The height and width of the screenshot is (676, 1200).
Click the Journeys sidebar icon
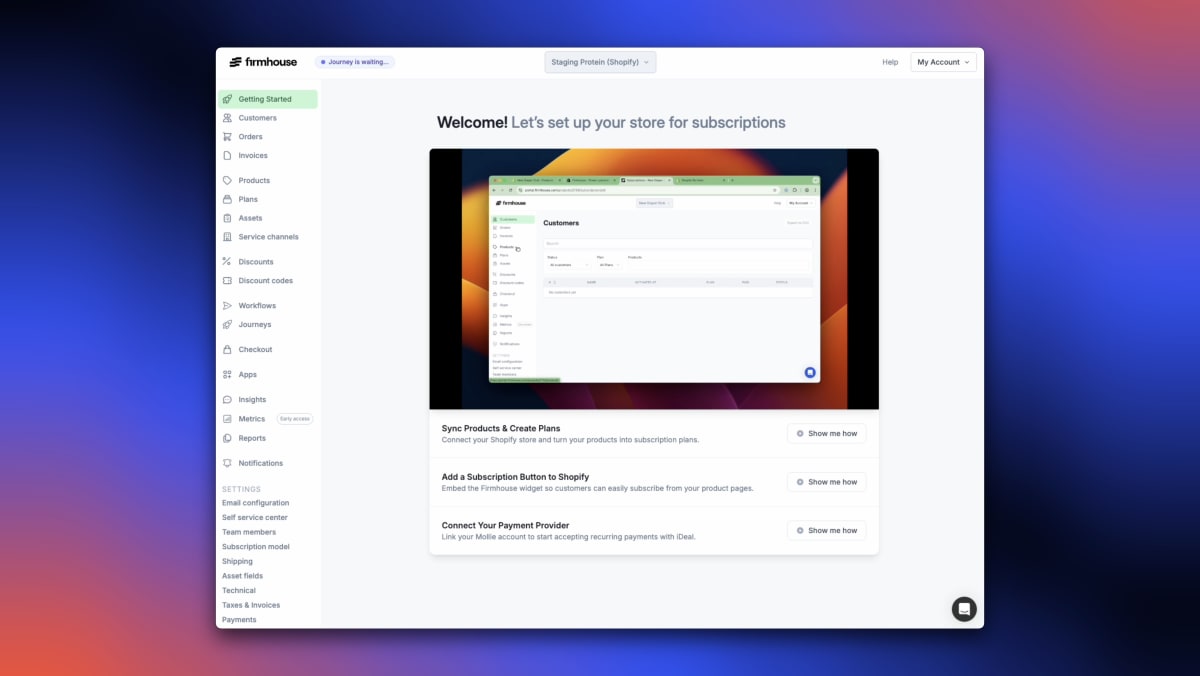228,325
